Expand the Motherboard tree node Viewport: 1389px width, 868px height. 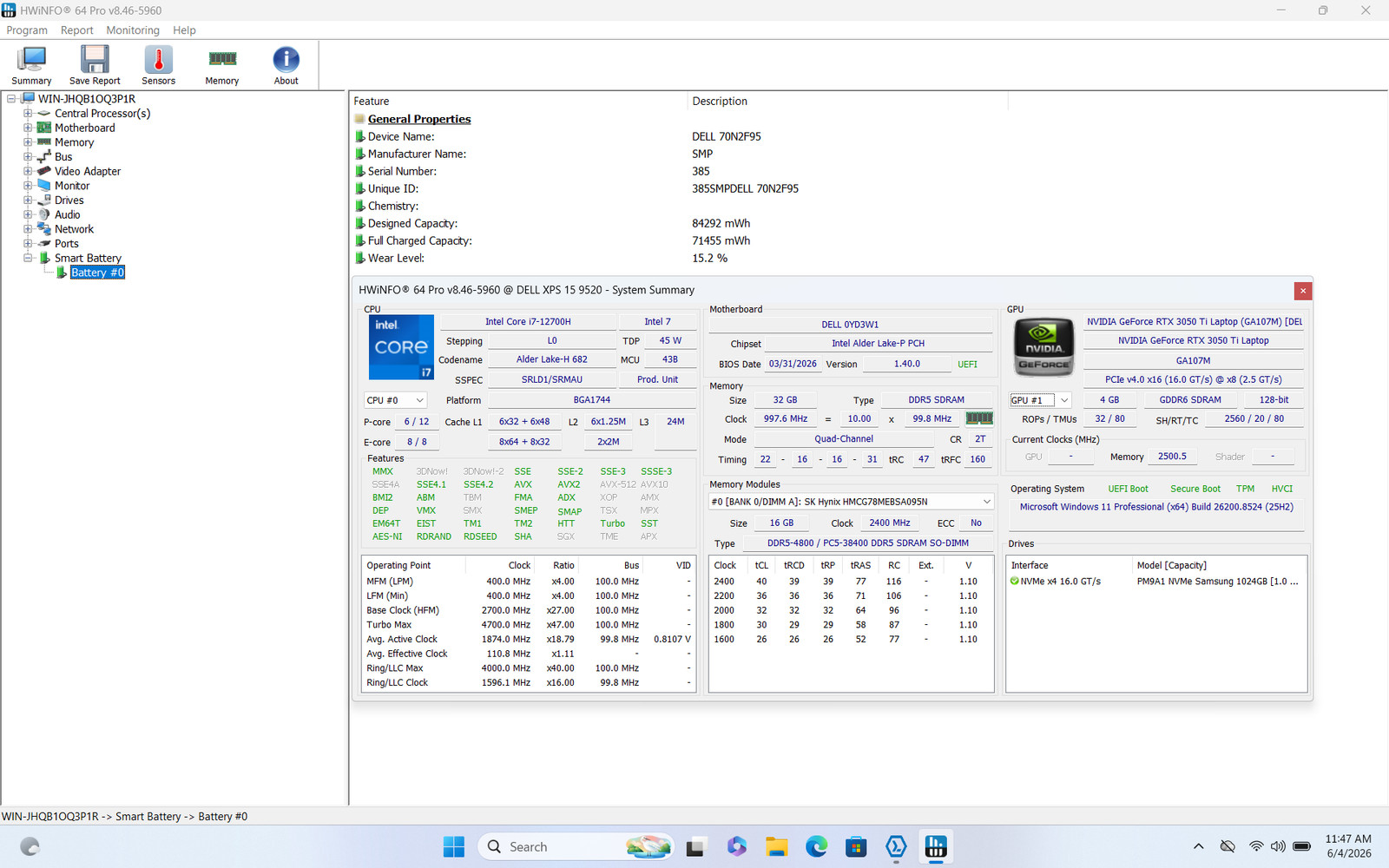click(28, 128)
